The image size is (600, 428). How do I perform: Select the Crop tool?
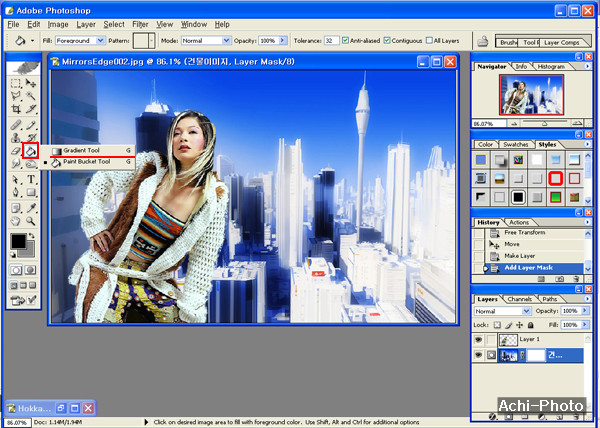click(16, 109)
